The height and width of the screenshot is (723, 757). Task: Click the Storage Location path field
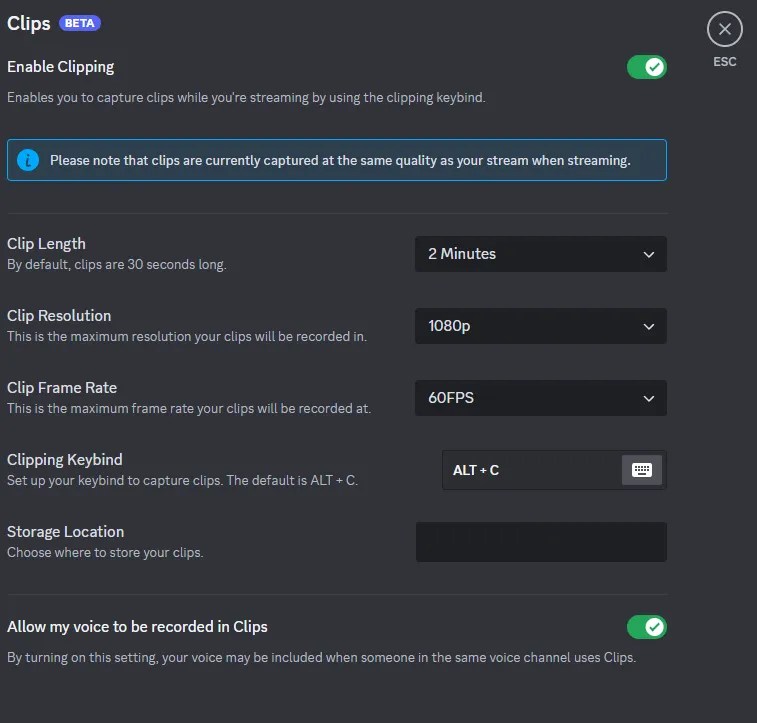point(540,542)
